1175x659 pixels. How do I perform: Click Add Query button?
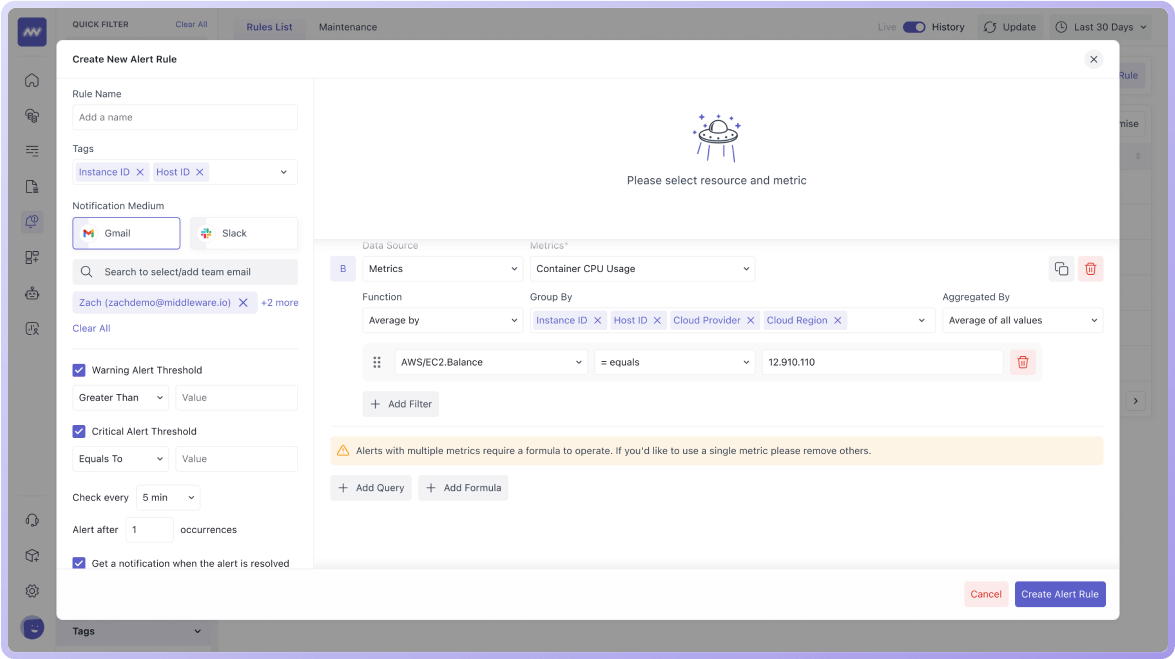click(x=371, y=488)
